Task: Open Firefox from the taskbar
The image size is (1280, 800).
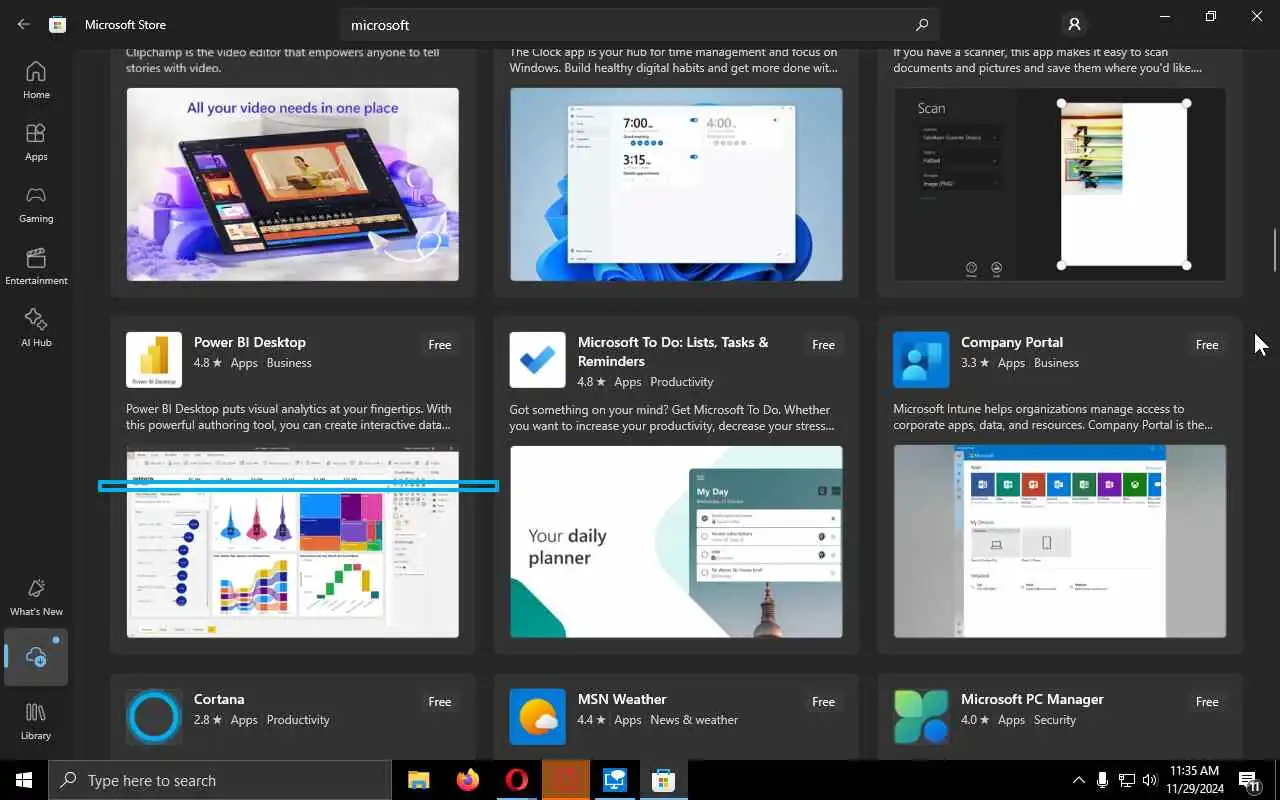Action: pos(467,780)
